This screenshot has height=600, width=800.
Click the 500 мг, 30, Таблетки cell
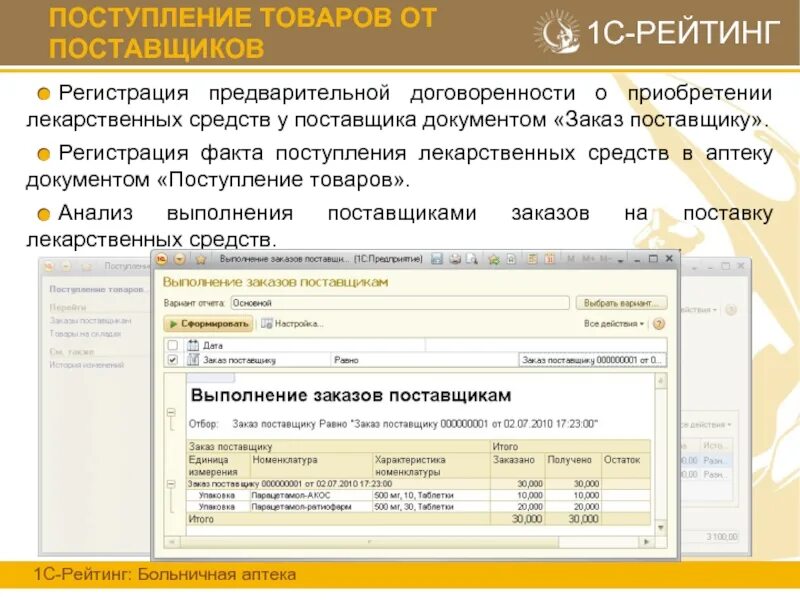pyautogui.click(x=431, y=507)
